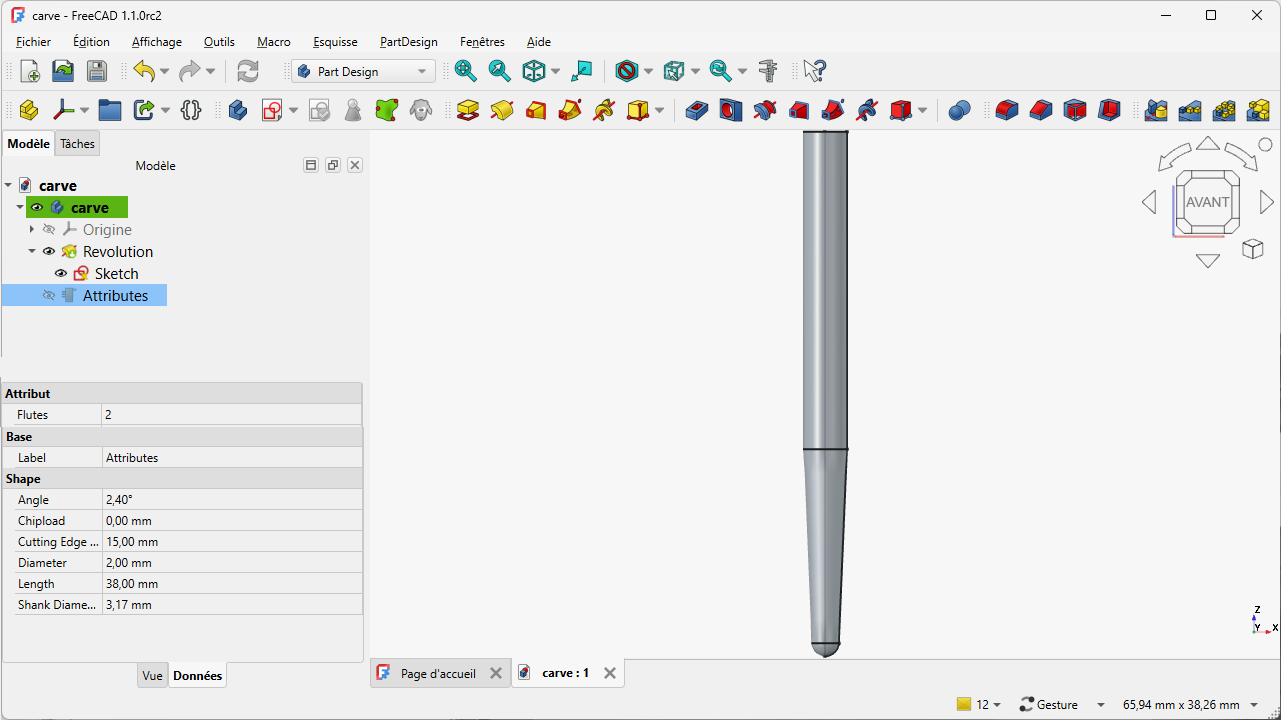The width and height of the screenshot is (1281, 720).
Task: Click the Create sketch icon
Action: [271, 110]
